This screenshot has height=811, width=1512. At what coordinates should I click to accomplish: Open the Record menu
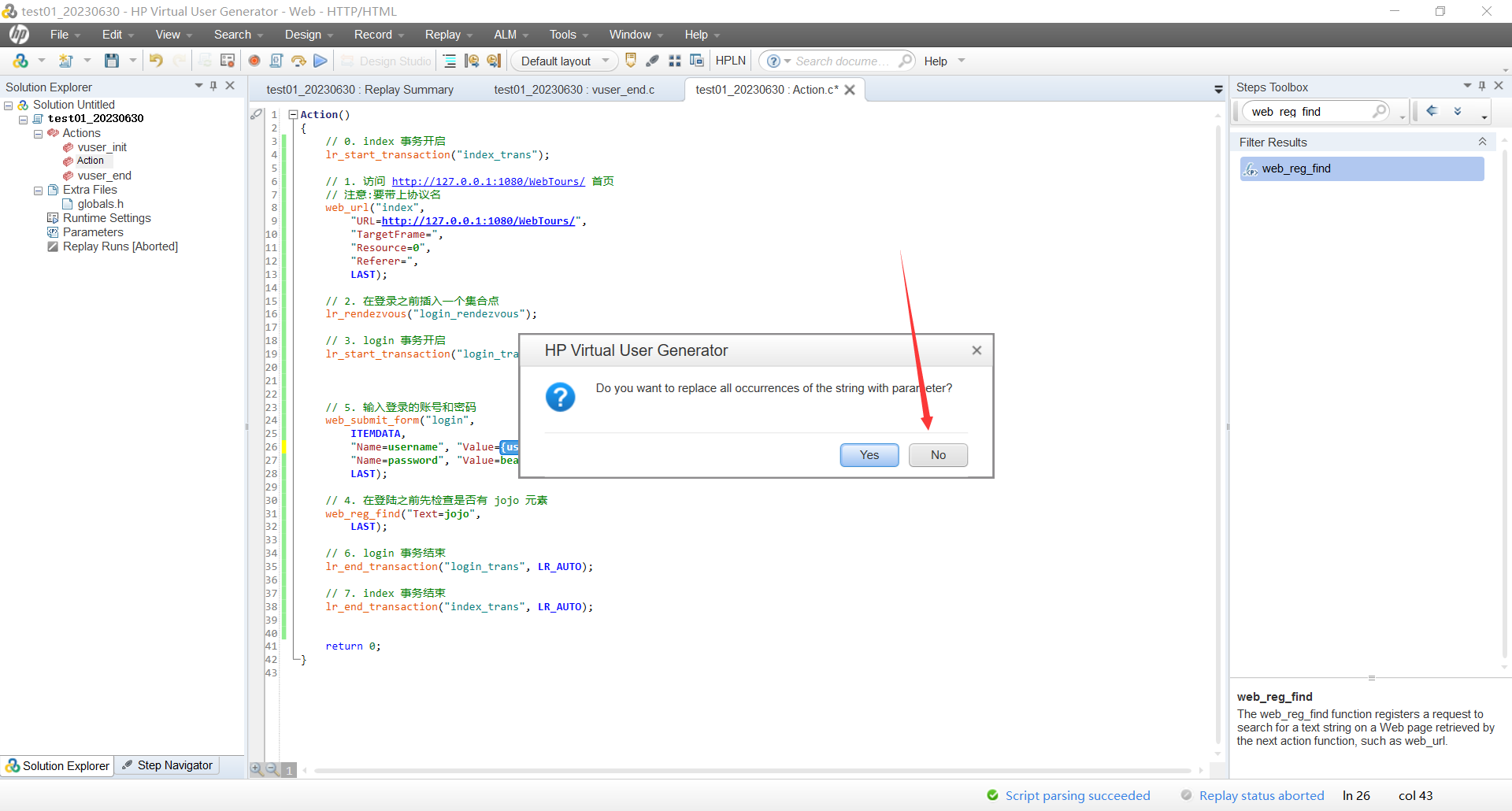379,35
